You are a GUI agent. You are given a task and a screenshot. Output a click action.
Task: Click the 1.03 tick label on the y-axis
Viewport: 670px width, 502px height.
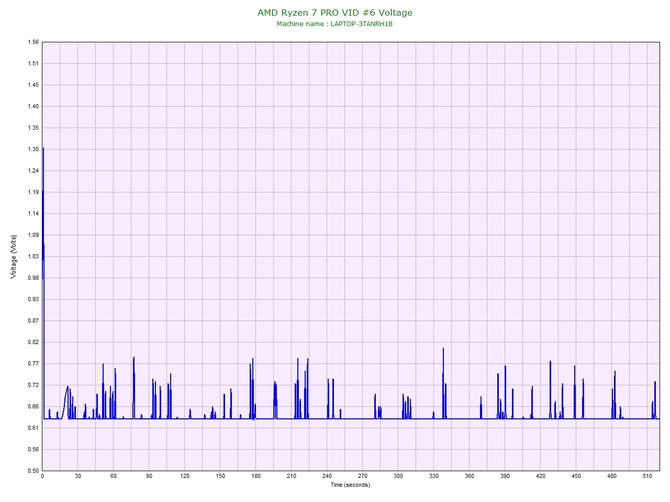33,256
